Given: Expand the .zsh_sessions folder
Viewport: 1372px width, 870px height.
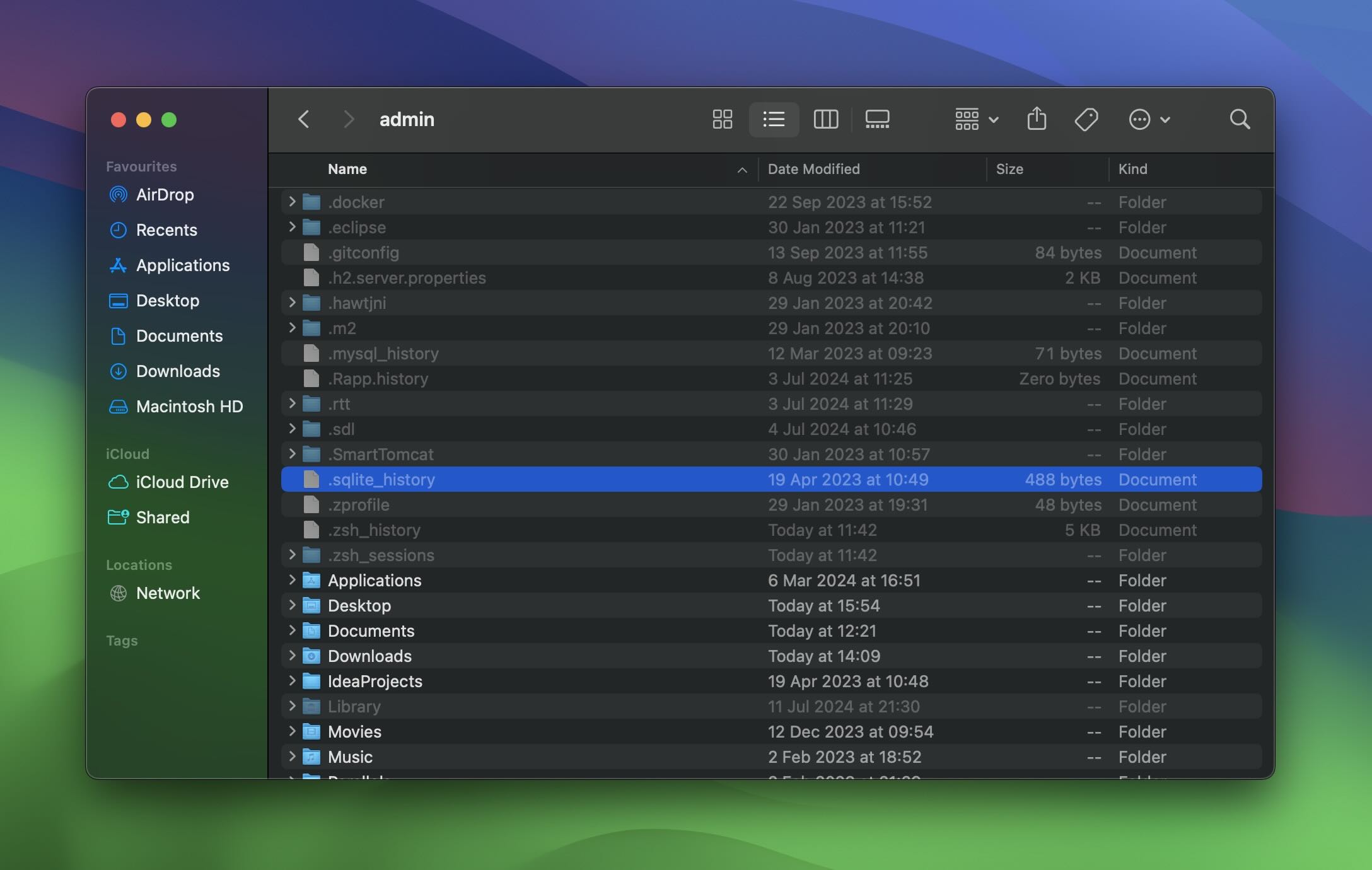Looking at the screenshot, I should [x=291, y=555].
